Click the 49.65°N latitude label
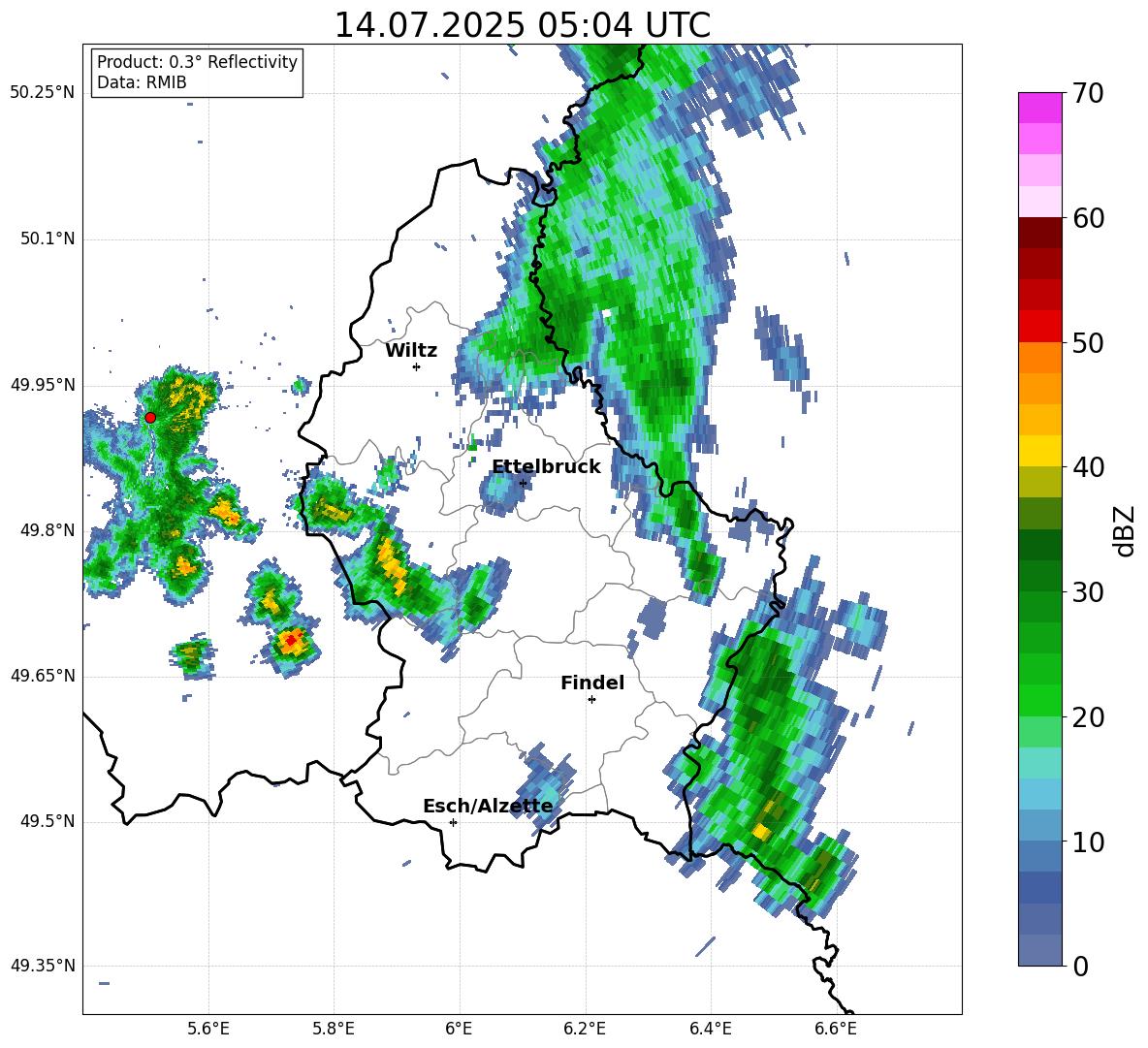Screen dimensions: 1148x1048 (x=43, y=676)
